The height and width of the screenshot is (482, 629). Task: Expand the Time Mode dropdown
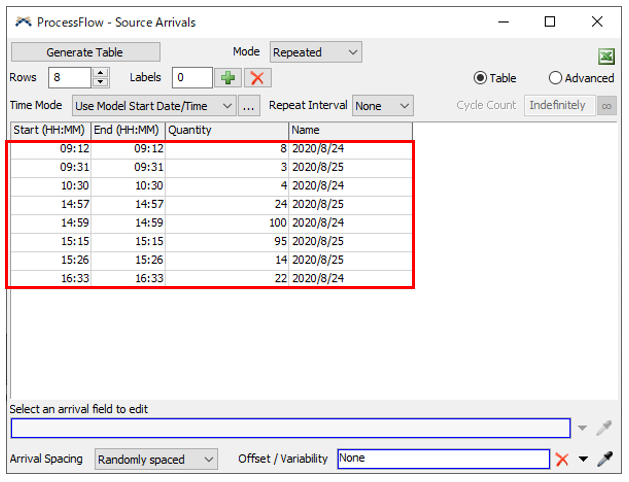[x=153, y=105]
